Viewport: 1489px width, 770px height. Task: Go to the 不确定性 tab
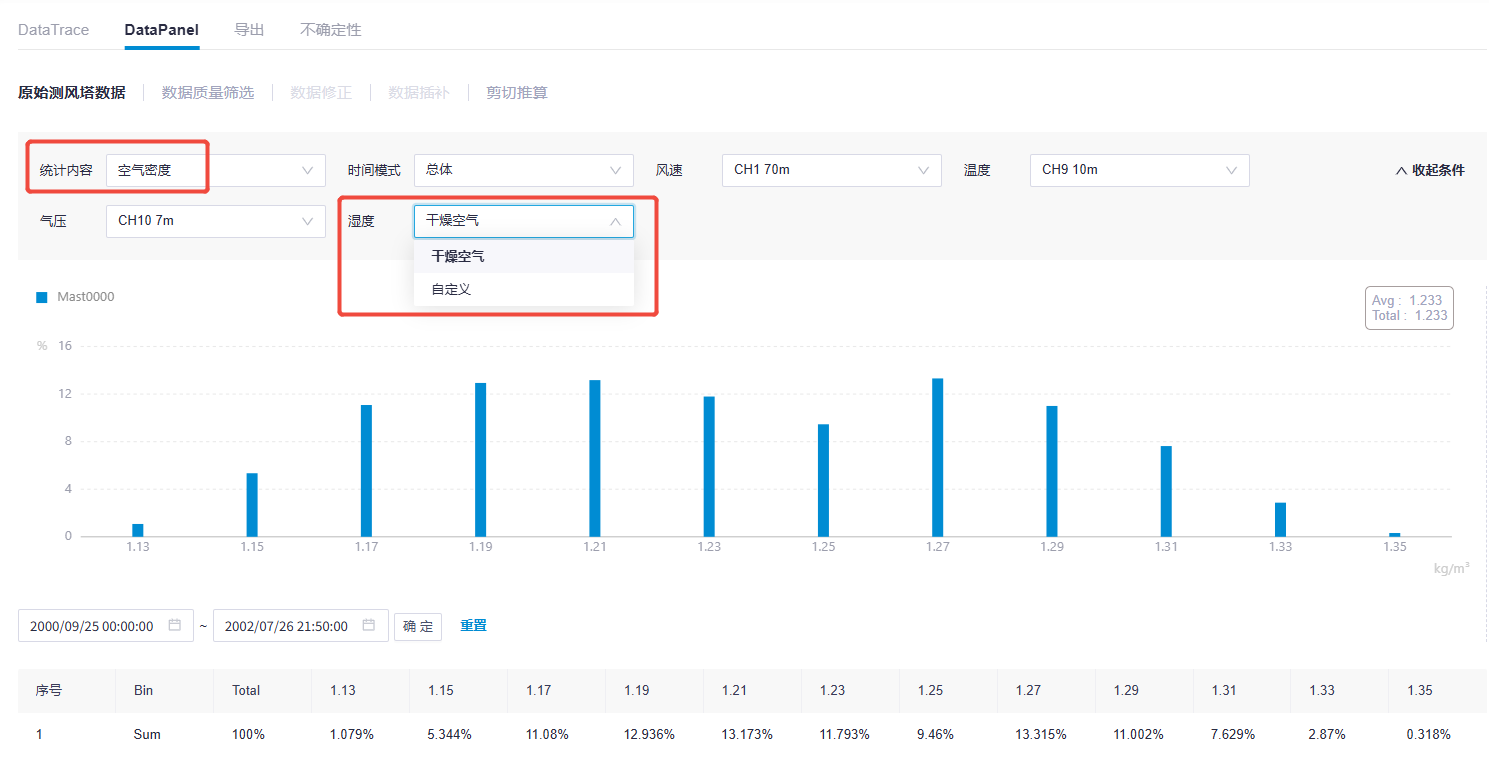(x=331, y=30)
